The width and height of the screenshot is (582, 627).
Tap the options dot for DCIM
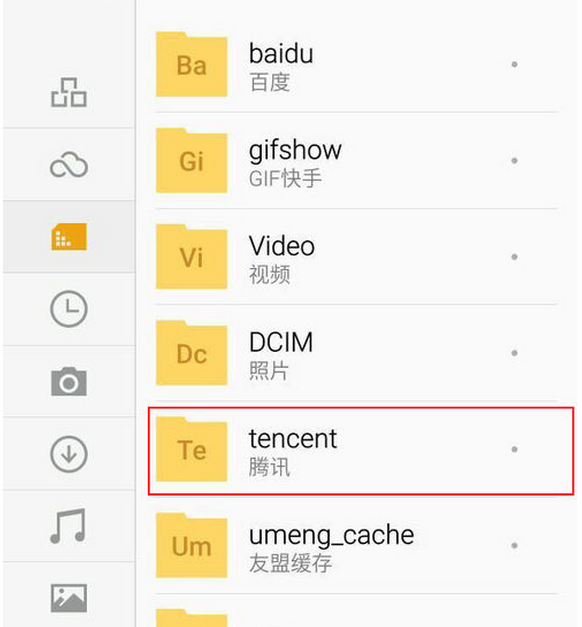point(514,353)
